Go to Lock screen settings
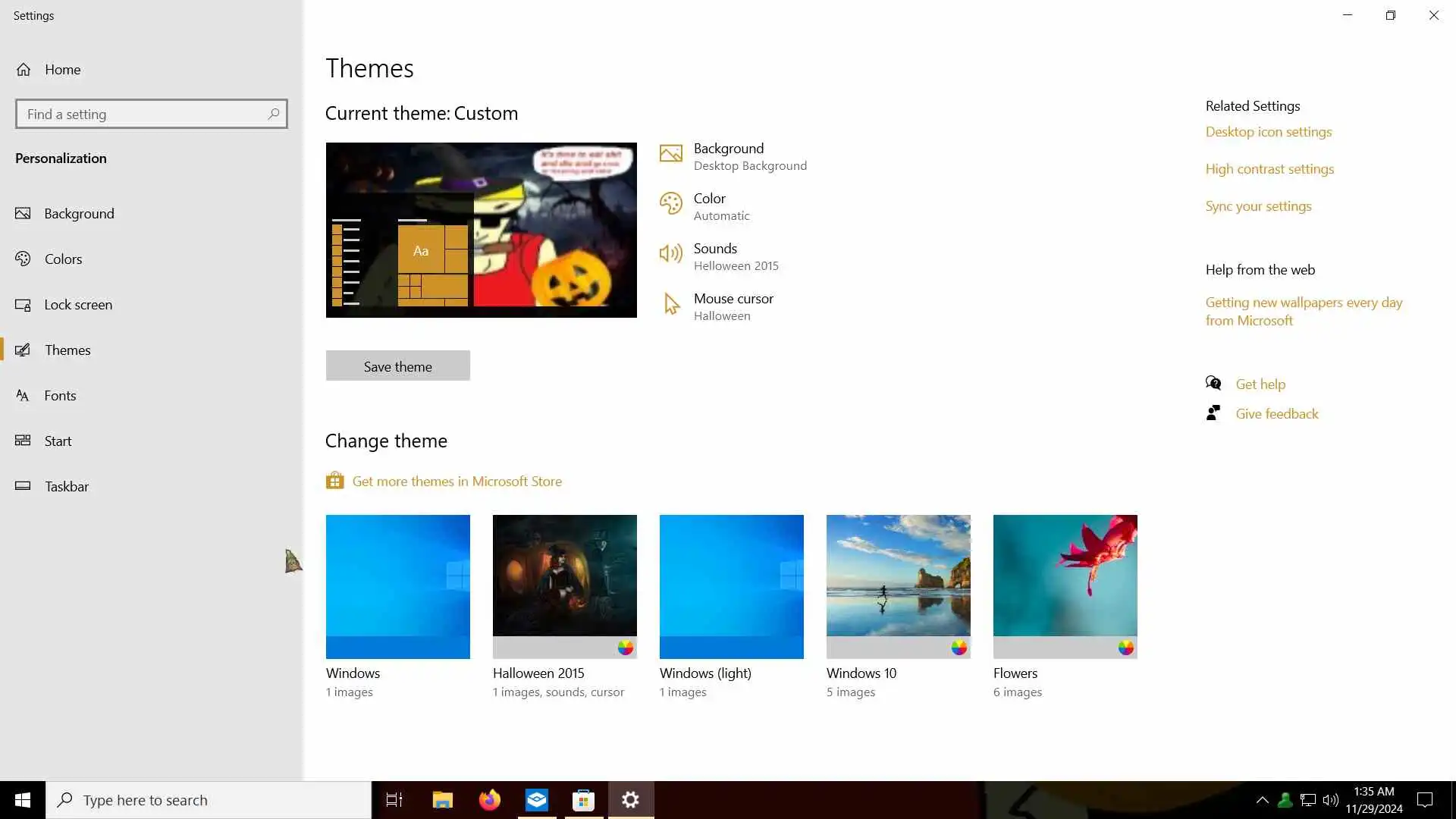 click(x=78, y=305)
